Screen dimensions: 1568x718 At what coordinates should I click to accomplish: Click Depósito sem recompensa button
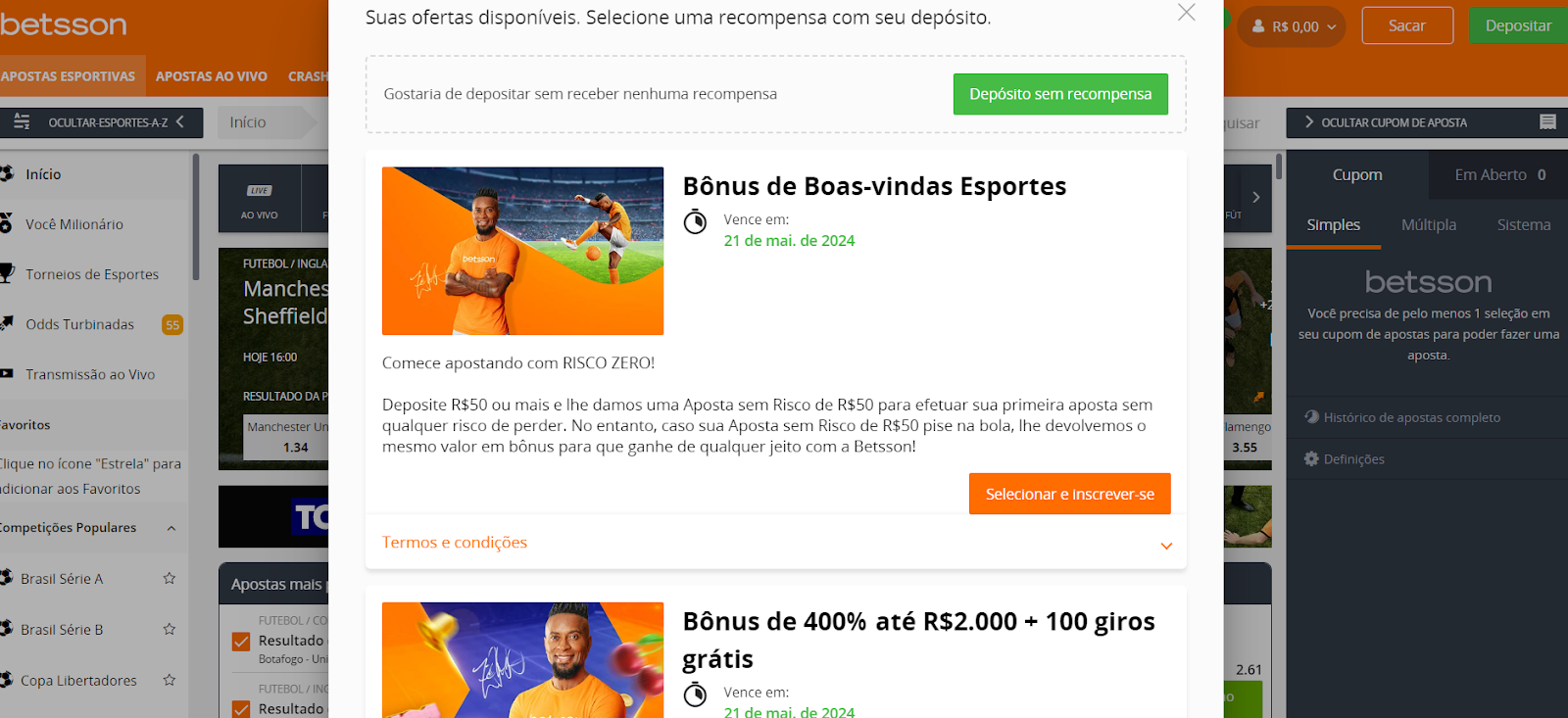click(x=1060, y=94)
